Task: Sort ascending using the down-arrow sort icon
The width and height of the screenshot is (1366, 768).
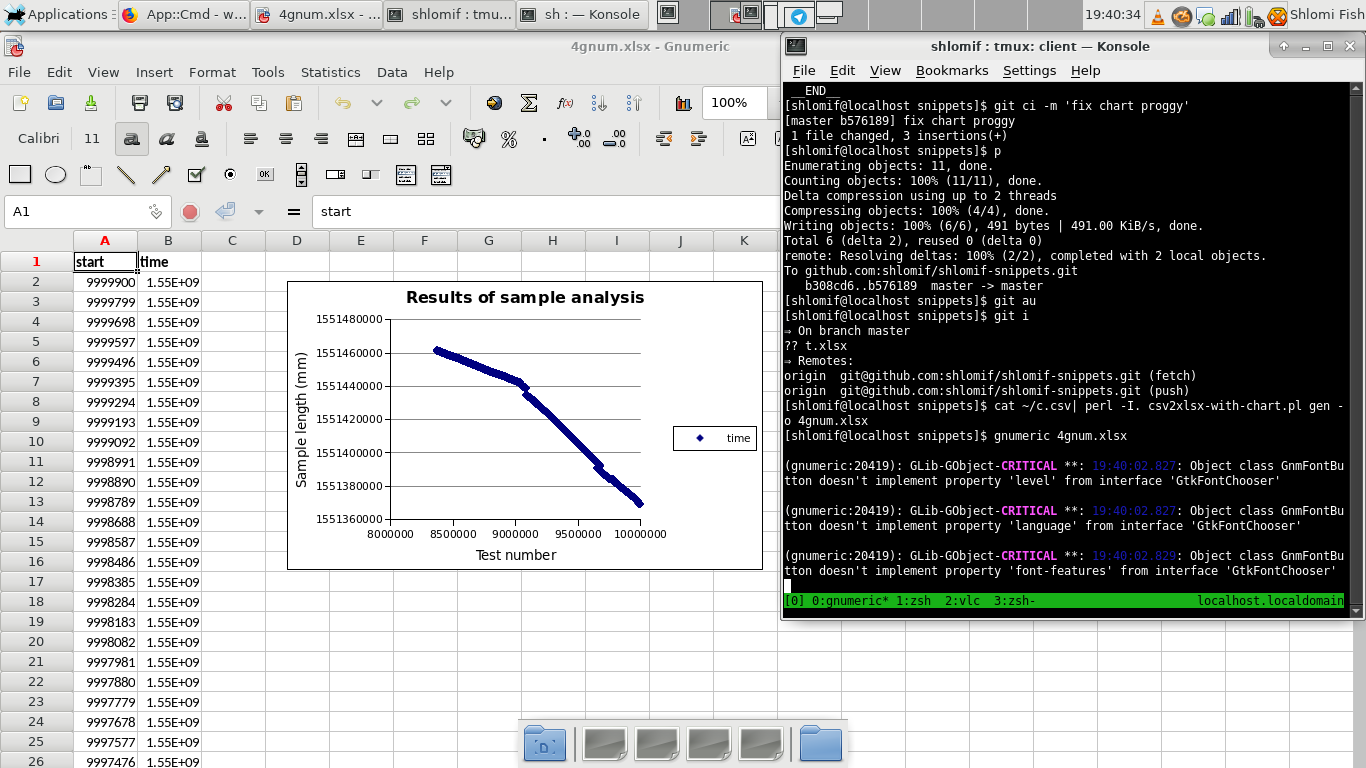Action: point(599,103)
